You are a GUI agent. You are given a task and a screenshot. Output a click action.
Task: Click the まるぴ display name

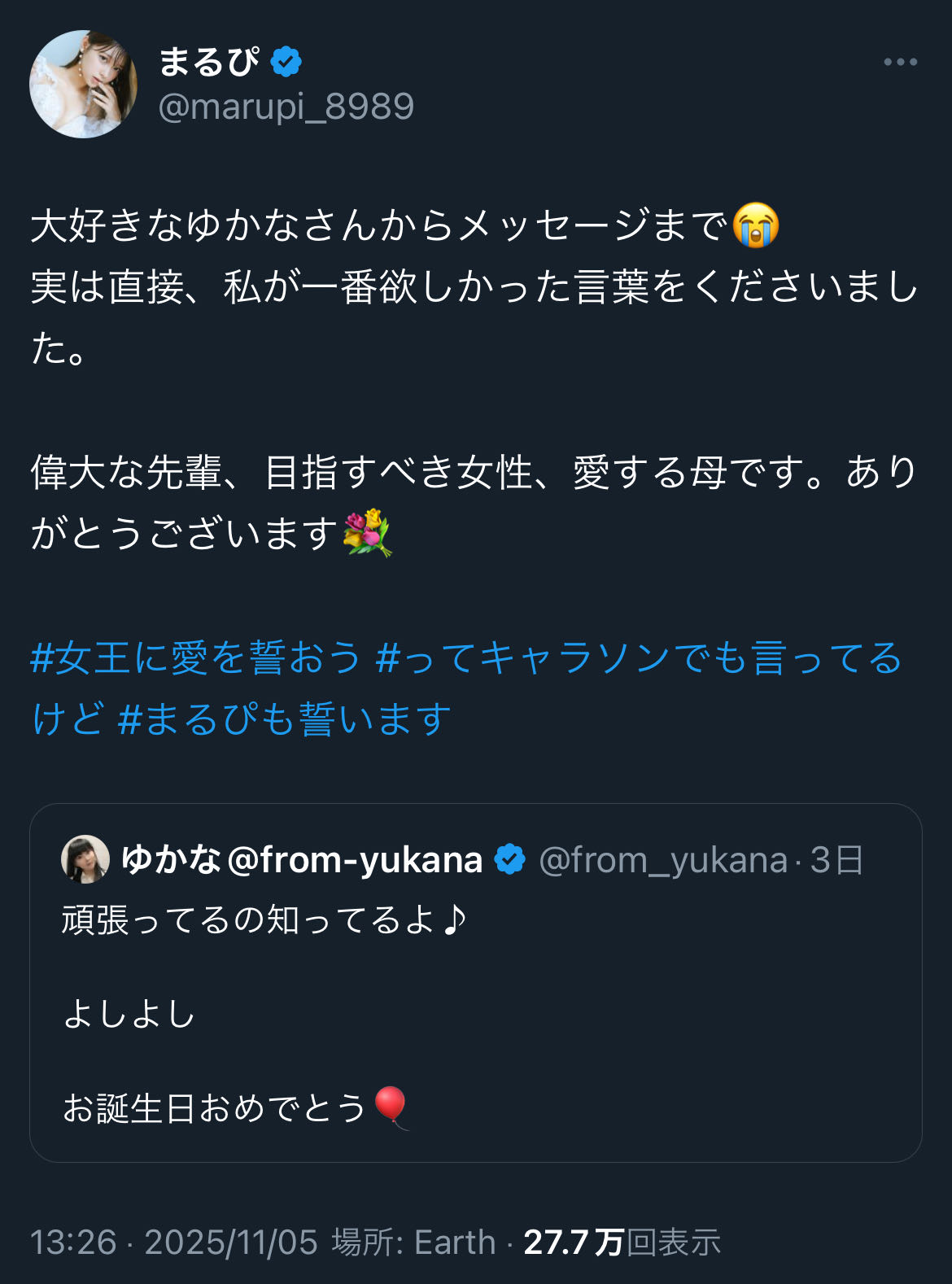(208, 62)
